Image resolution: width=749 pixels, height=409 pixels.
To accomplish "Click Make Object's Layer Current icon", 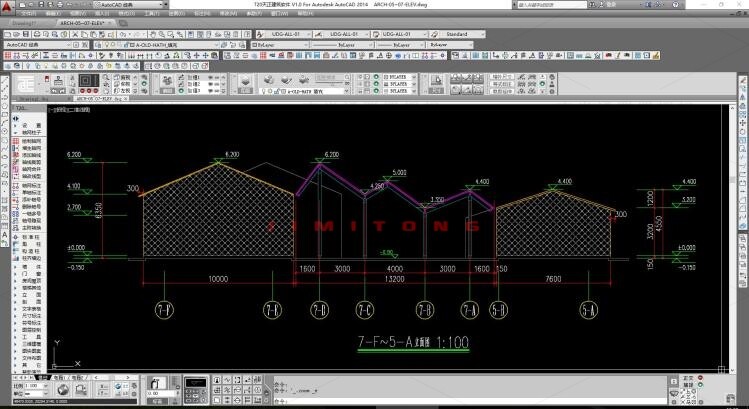I will tap(225, 45).
